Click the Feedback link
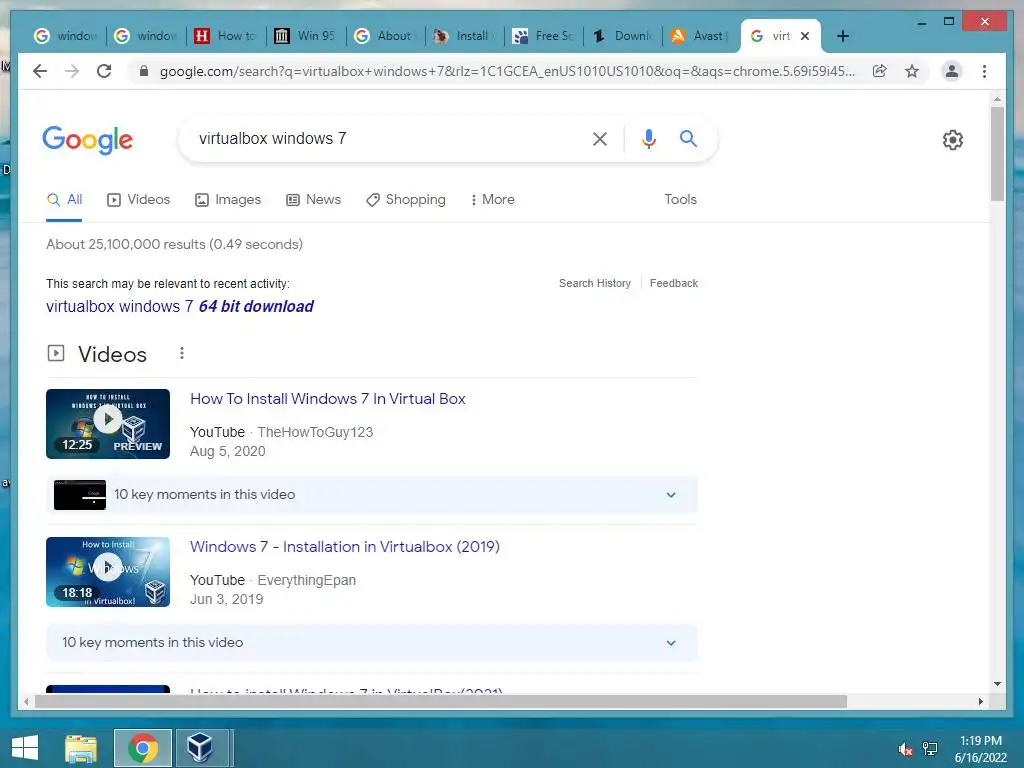The height and width of the screenshot is (768, 1024). (674, 283)
